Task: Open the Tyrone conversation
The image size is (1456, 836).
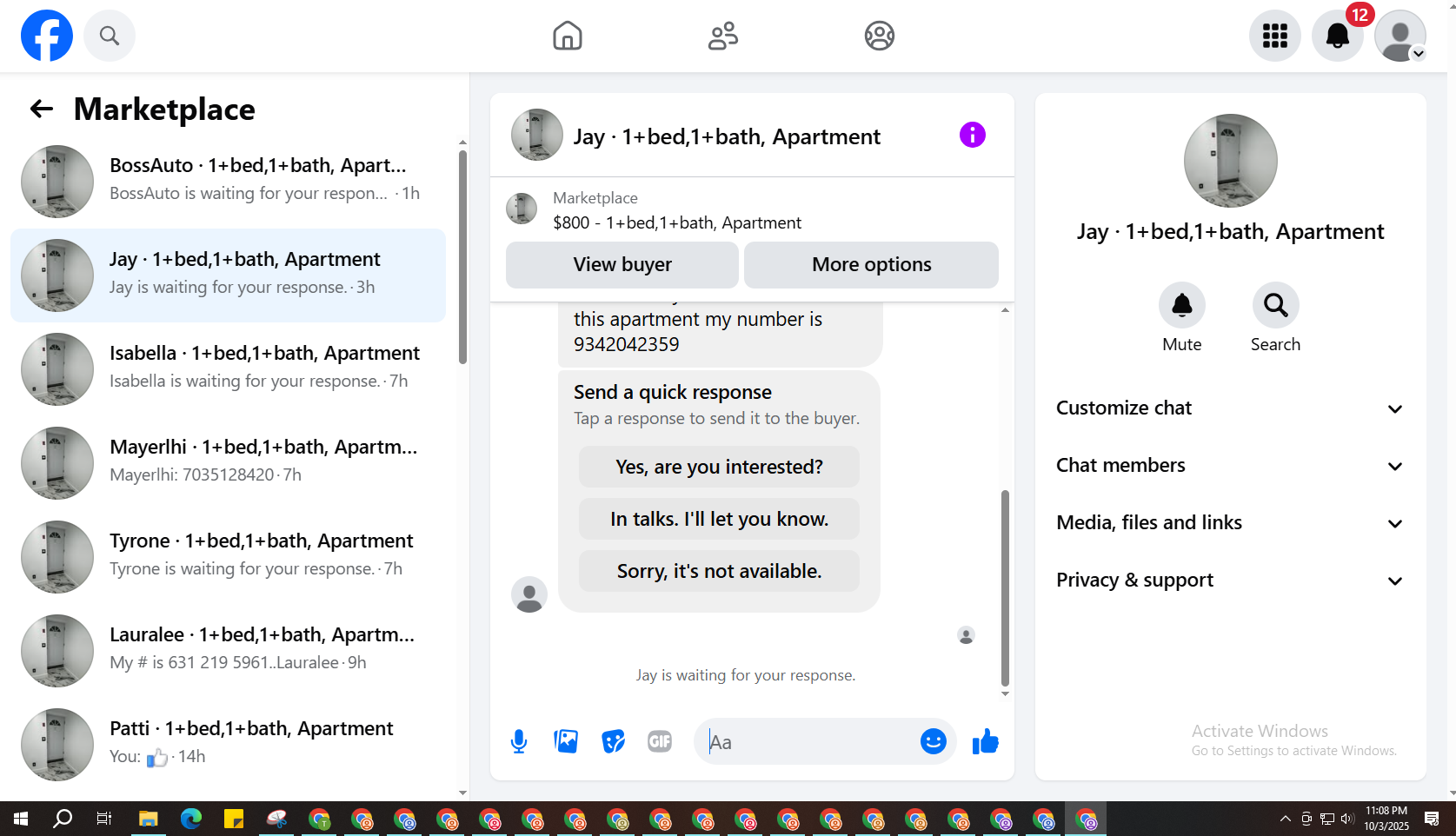Action: (x=228, y=556)
